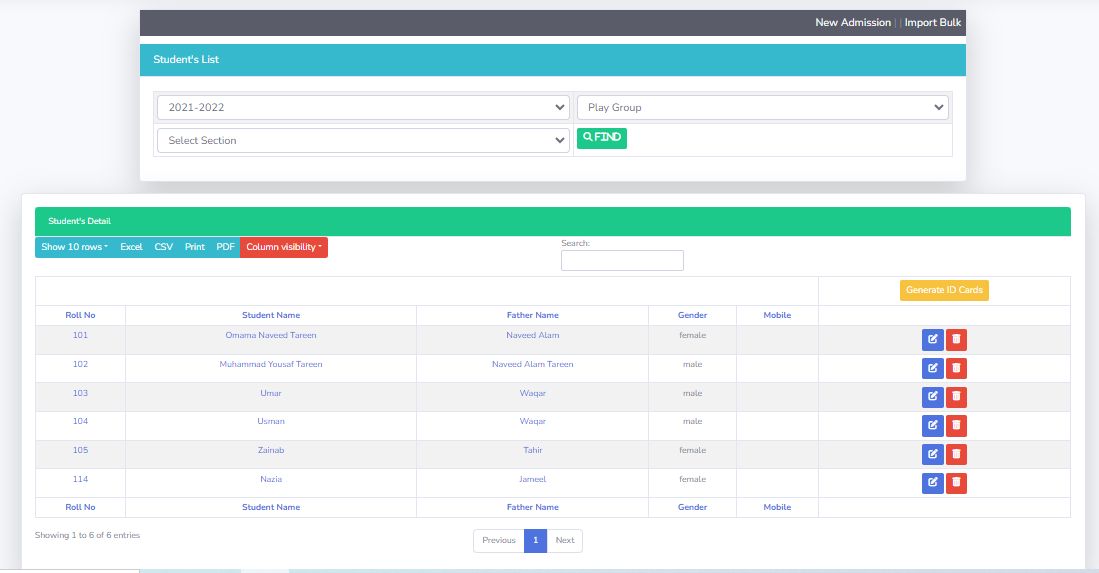Edit the Usman student entry

point(932,426)
